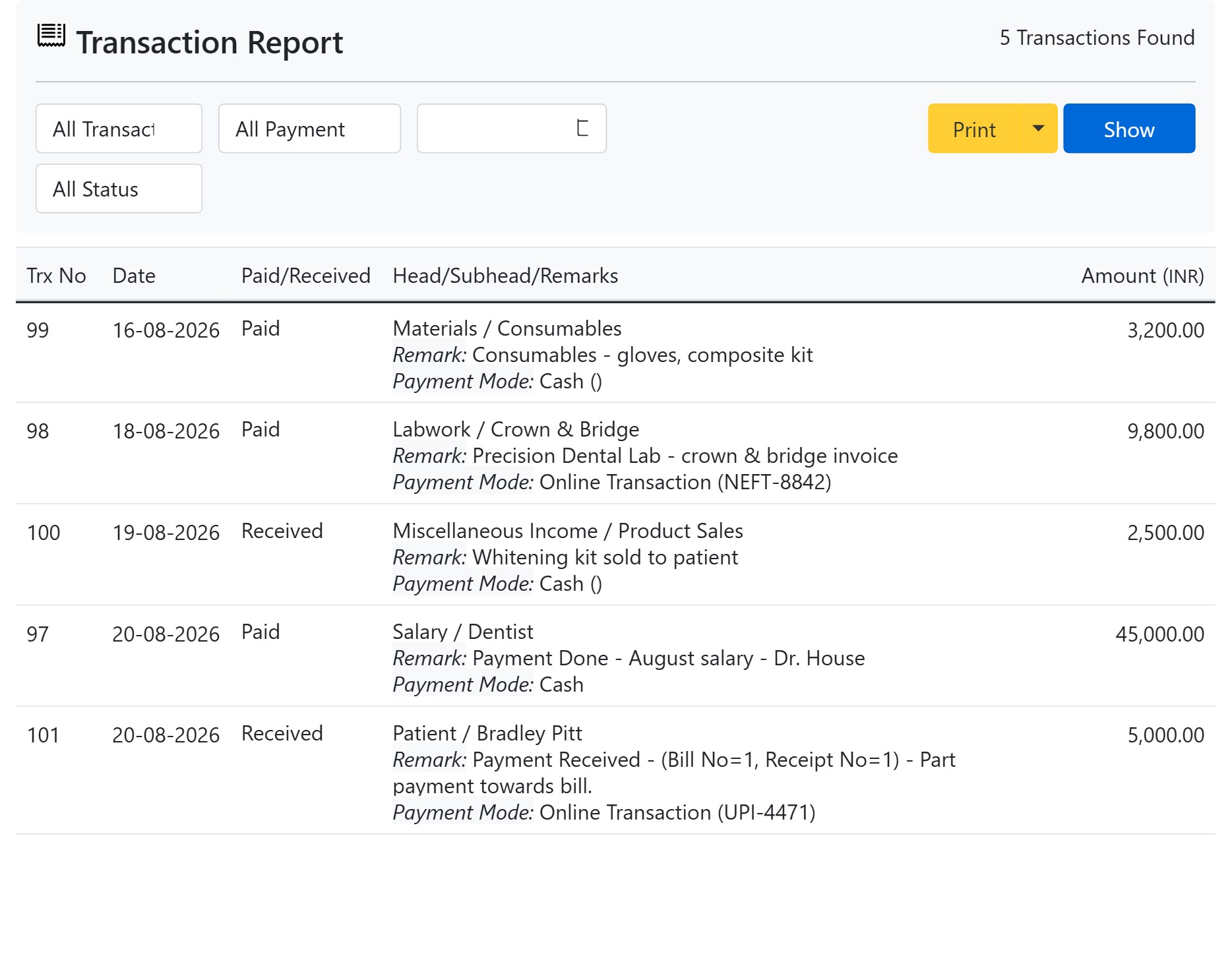This screenshot has height=964, width=1232.
Task: Click the 5 Transactions Found text
Action: pos(1097,38)
